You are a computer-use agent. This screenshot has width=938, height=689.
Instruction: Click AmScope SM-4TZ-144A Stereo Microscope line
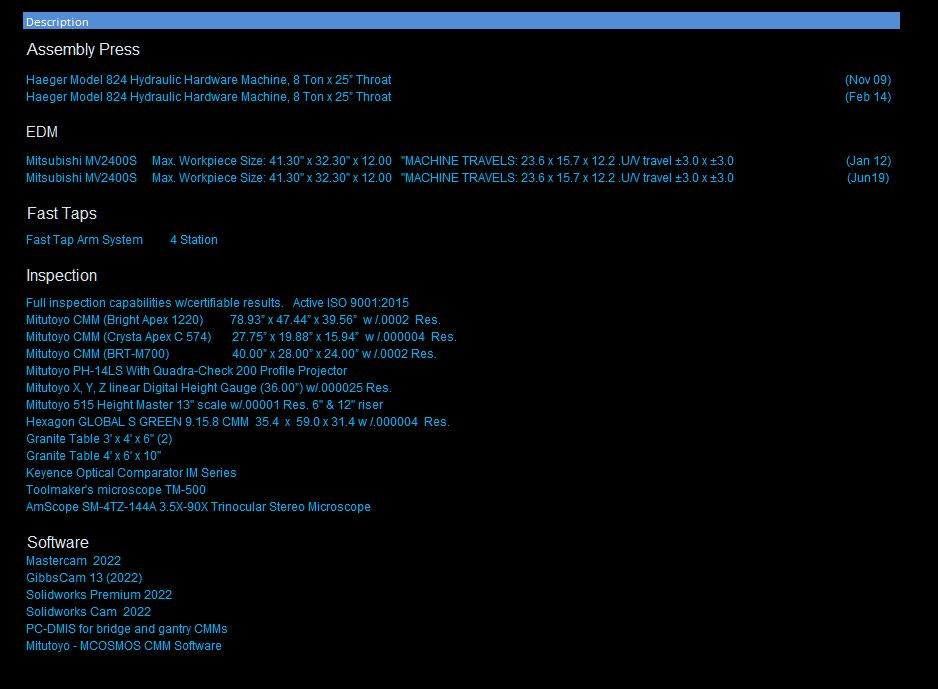(x=198, y=507)
